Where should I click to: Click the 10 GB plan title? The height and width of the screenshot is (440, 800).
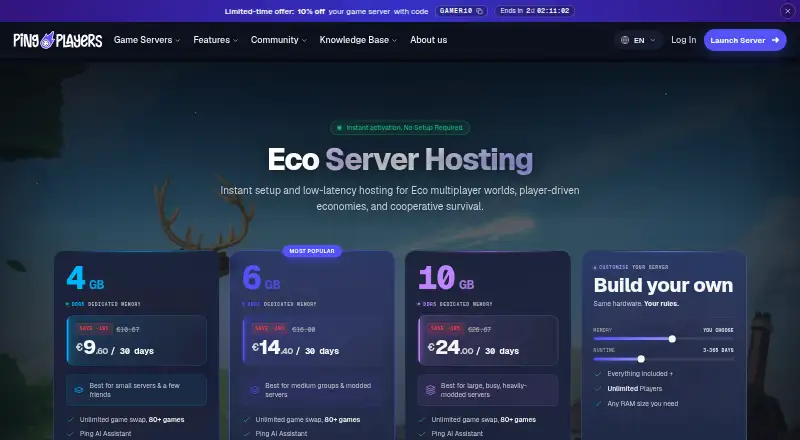446,279
